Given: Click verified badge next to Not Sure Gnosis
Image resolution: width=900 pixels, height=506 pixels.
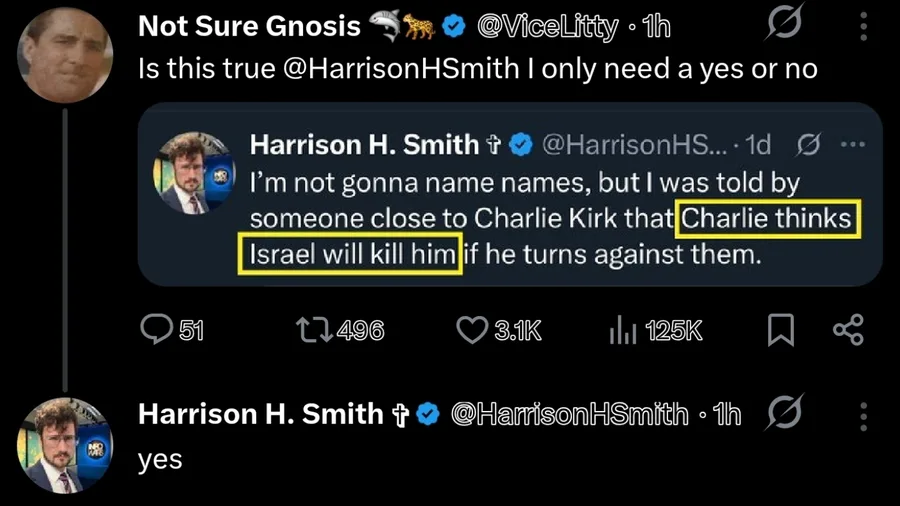Looking at the screenshot, I should click(454, 28).
